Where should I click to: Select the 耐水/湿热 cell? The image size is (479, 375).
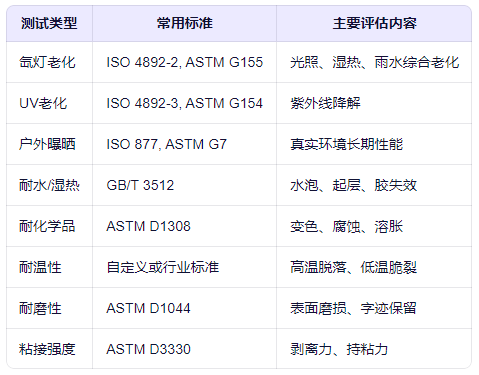pyautogui.click(x=49, y=185)
